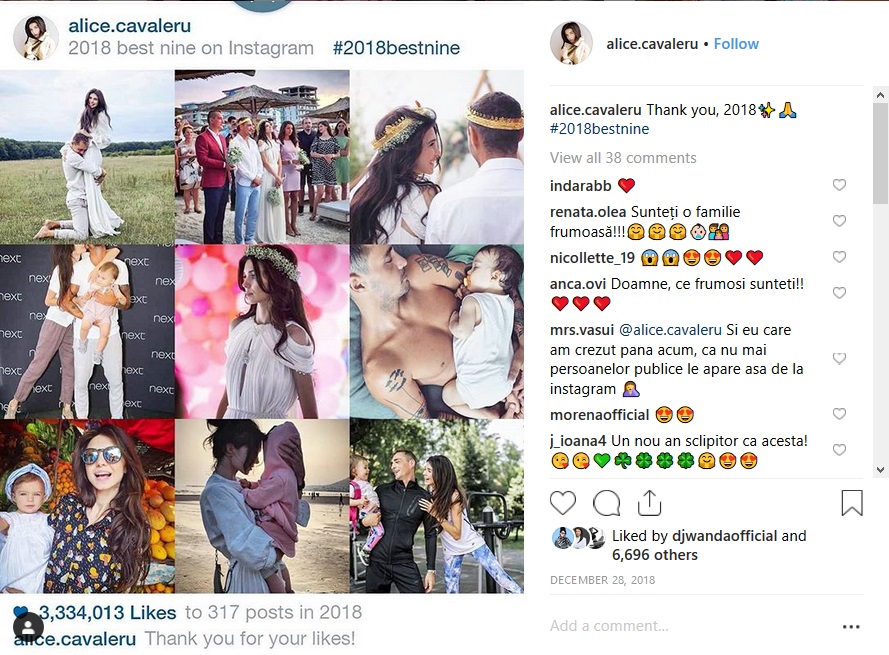
Task: Expand View all 38 comments
Action: coord(623,158)
